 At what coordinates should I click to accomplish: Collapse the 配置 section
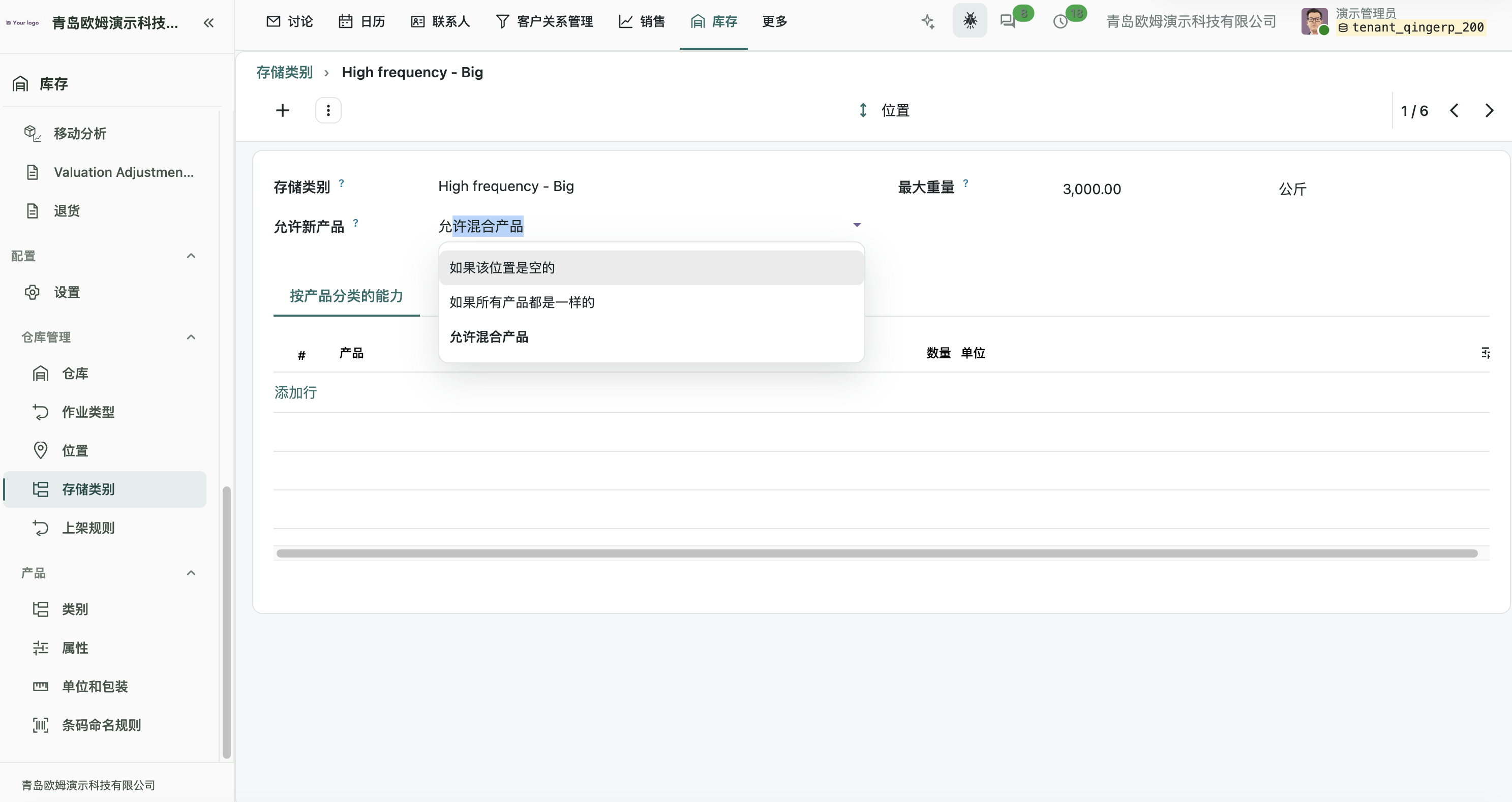pyautogui.click(x=191, y=256)
